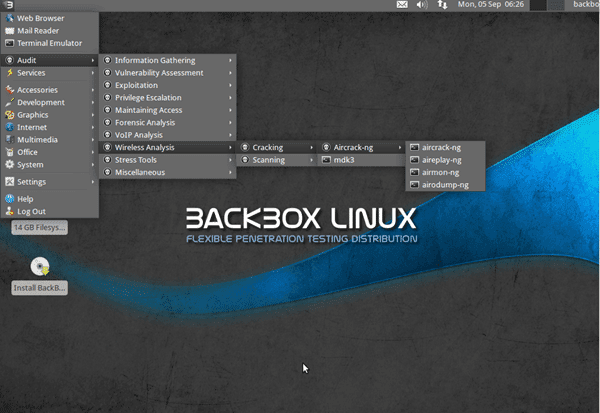
Task: Expand the Privilege Escalation arrow
Action: coord(230,98)
